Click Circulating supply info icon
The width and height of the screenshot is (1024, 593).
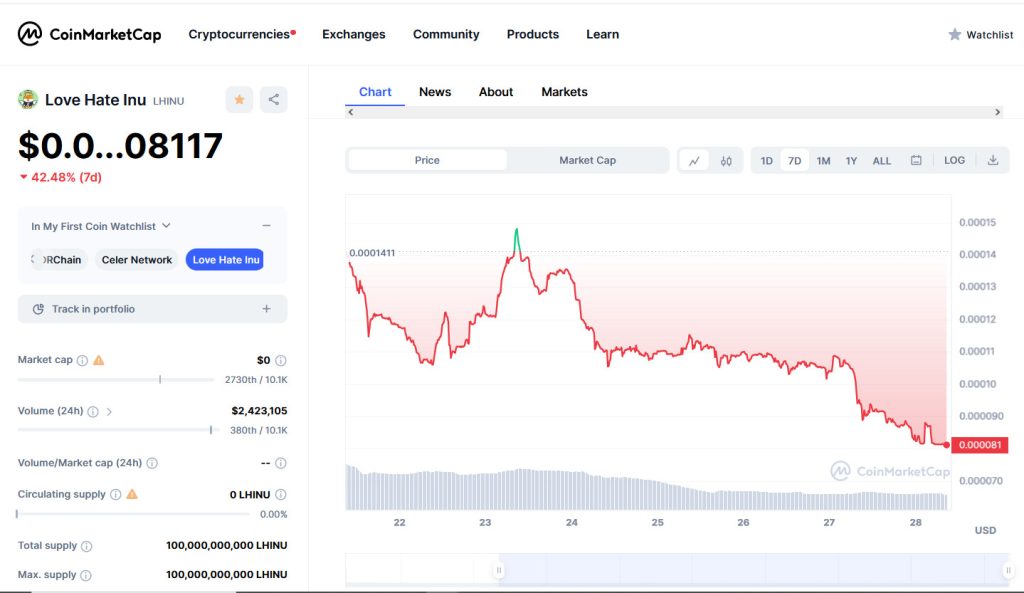[116, 494]
